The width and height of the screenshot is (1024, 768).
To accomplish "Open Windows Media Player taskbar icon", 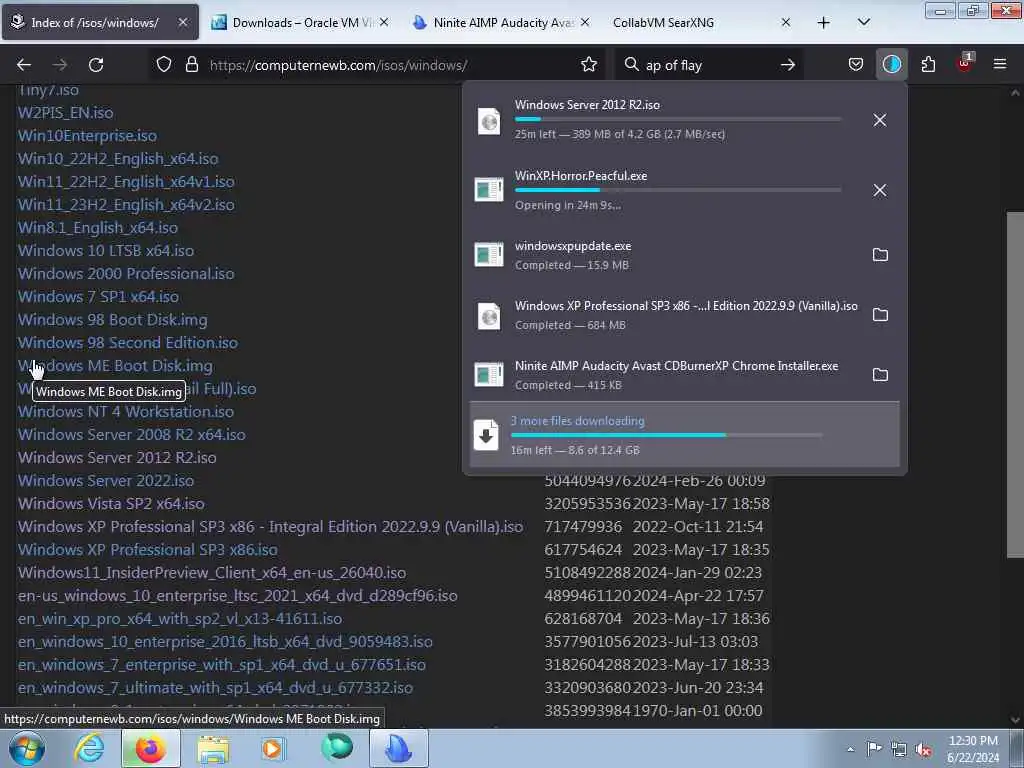I will [273, 749].
